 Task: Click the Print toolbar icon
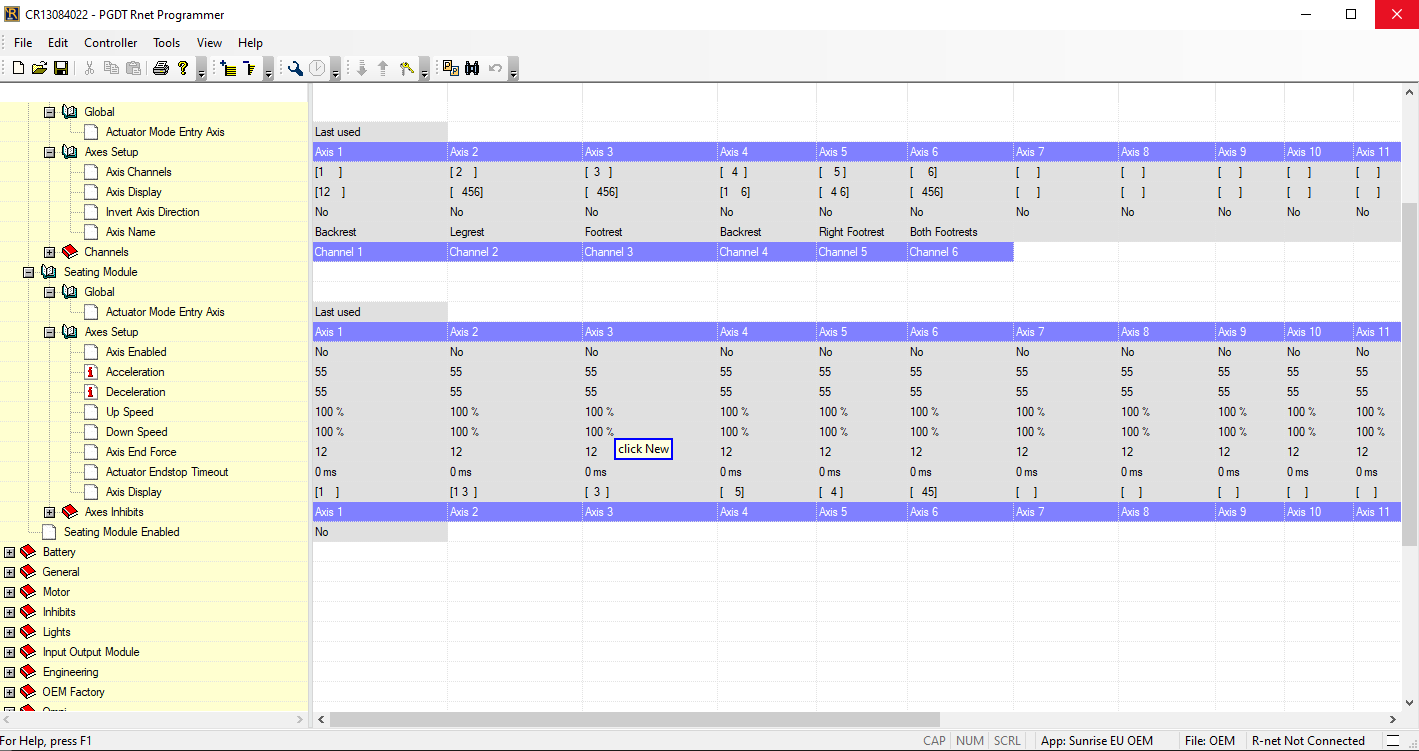pos(161,68)
